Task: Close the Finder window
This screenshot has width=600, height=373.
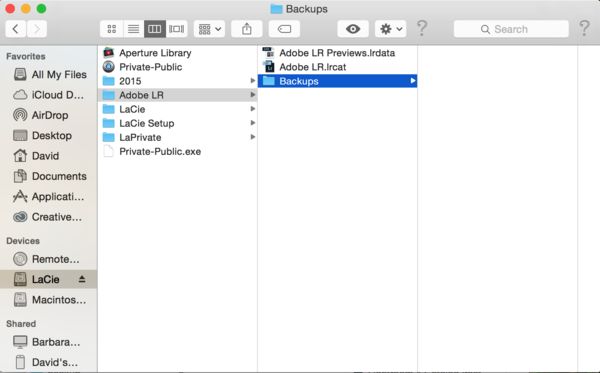Action: (10, 8)
